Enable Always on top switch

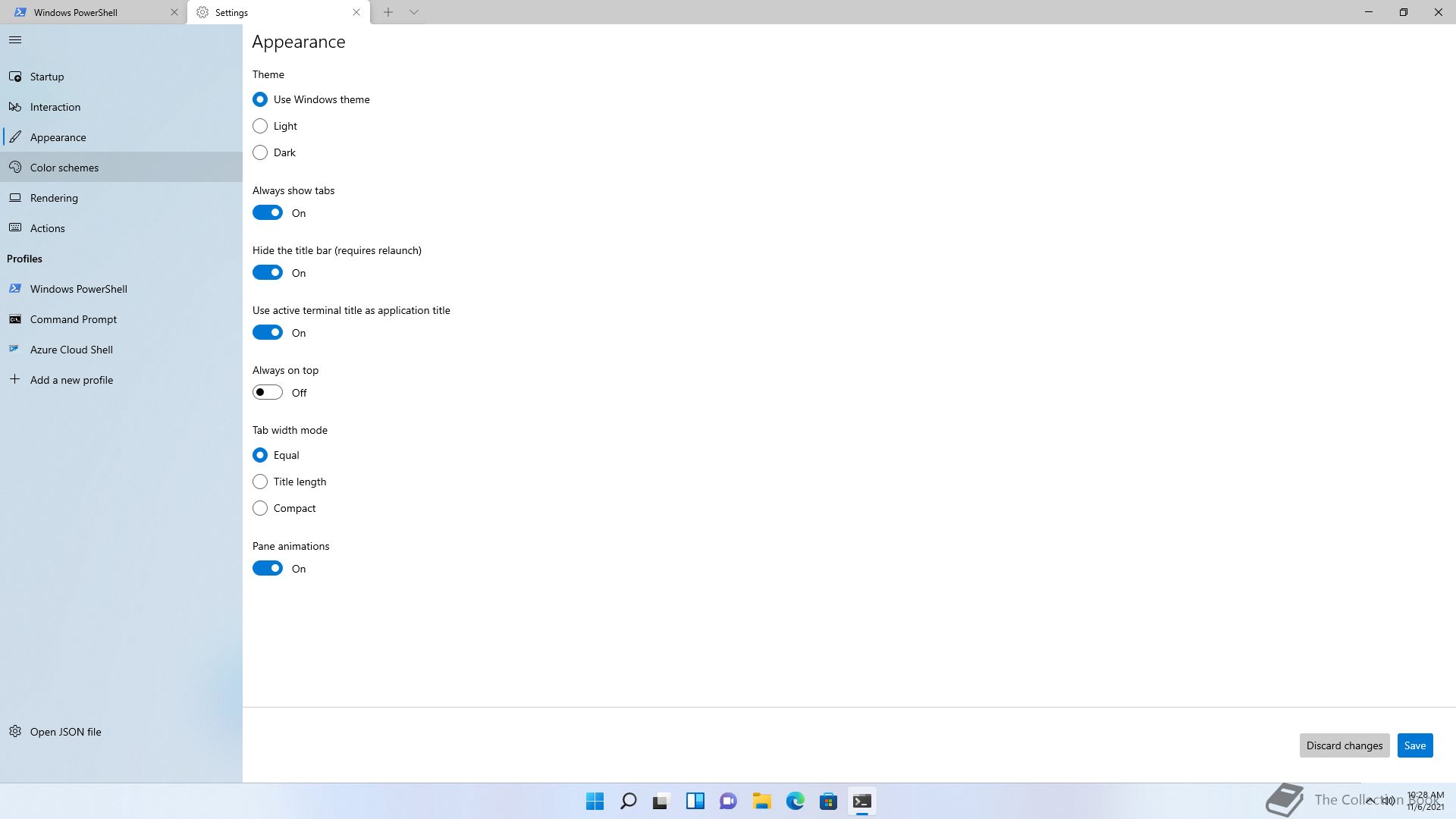tap(268, 393)
